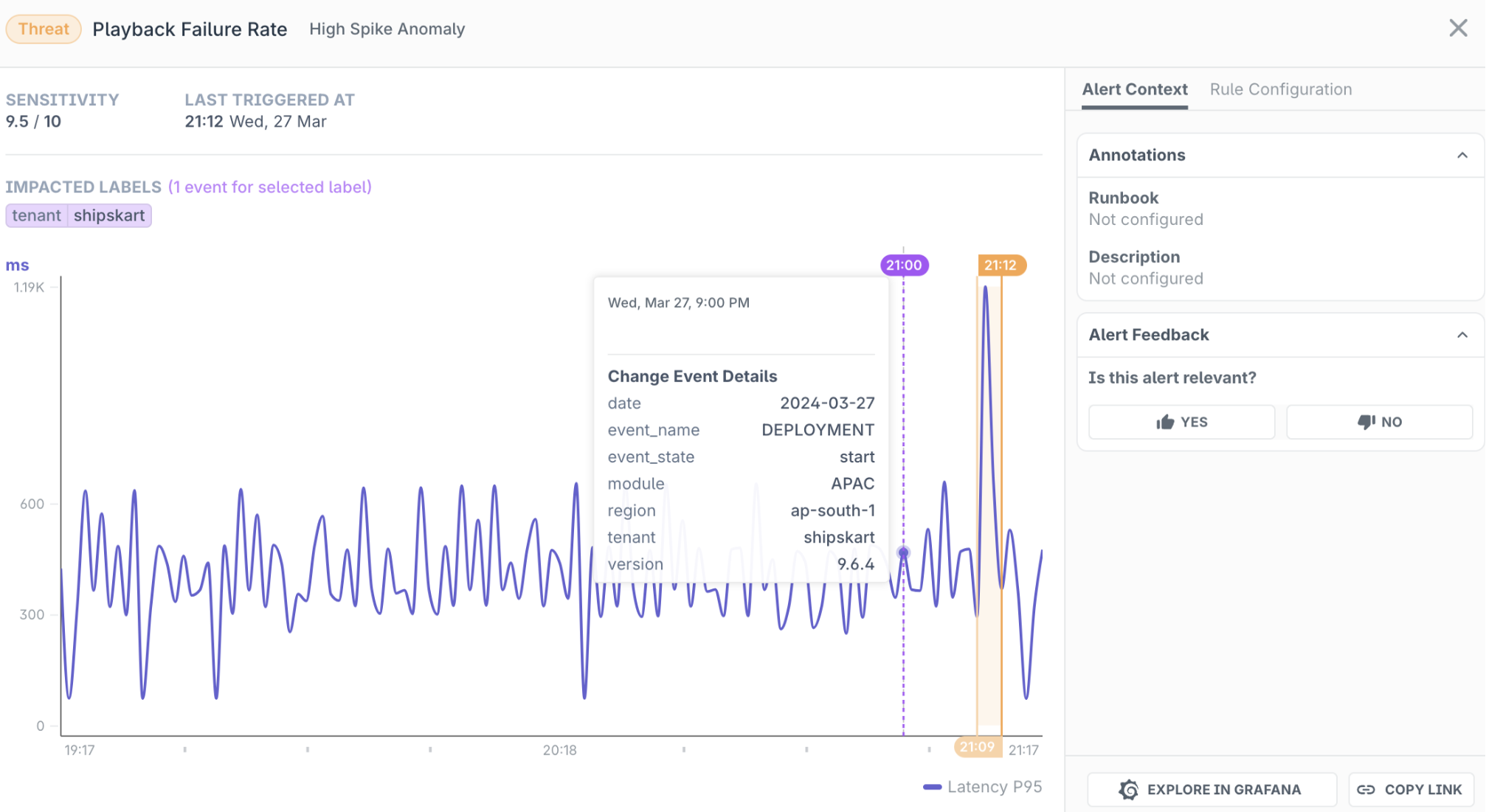The height and width of the screenshot is (812, 1486).
Task: Select the tenant shipskart label chip
Action: (78, 215)
